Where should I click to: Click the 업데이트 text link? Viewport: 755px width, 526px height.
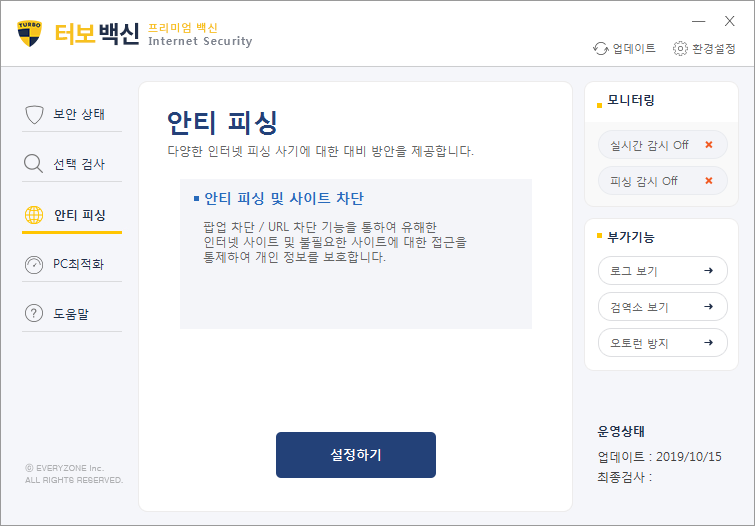tap(634, 48)
